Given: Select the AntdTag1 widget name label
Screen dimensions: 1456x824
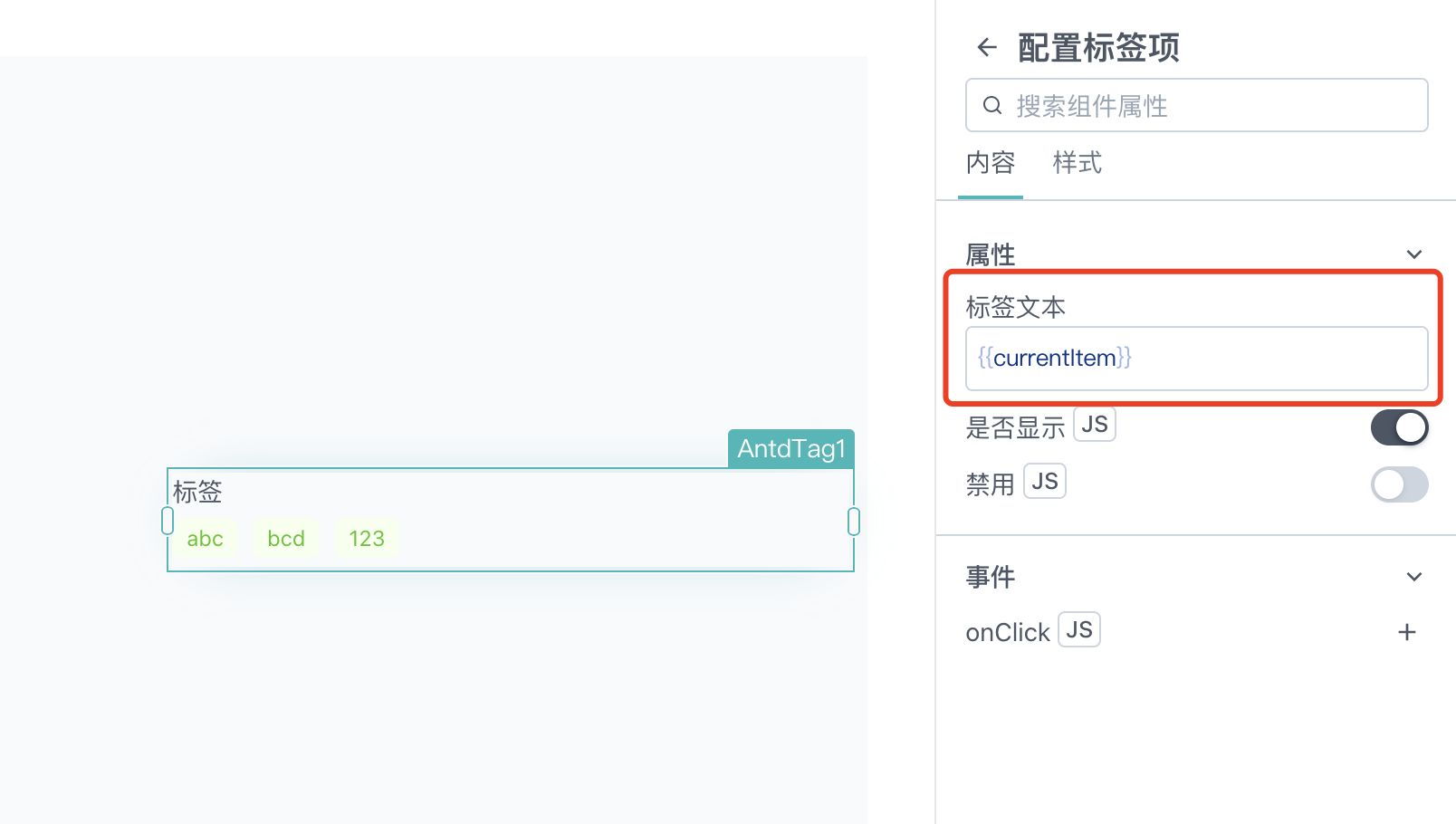Looking at the screenshot, I should tap(791, 449).
